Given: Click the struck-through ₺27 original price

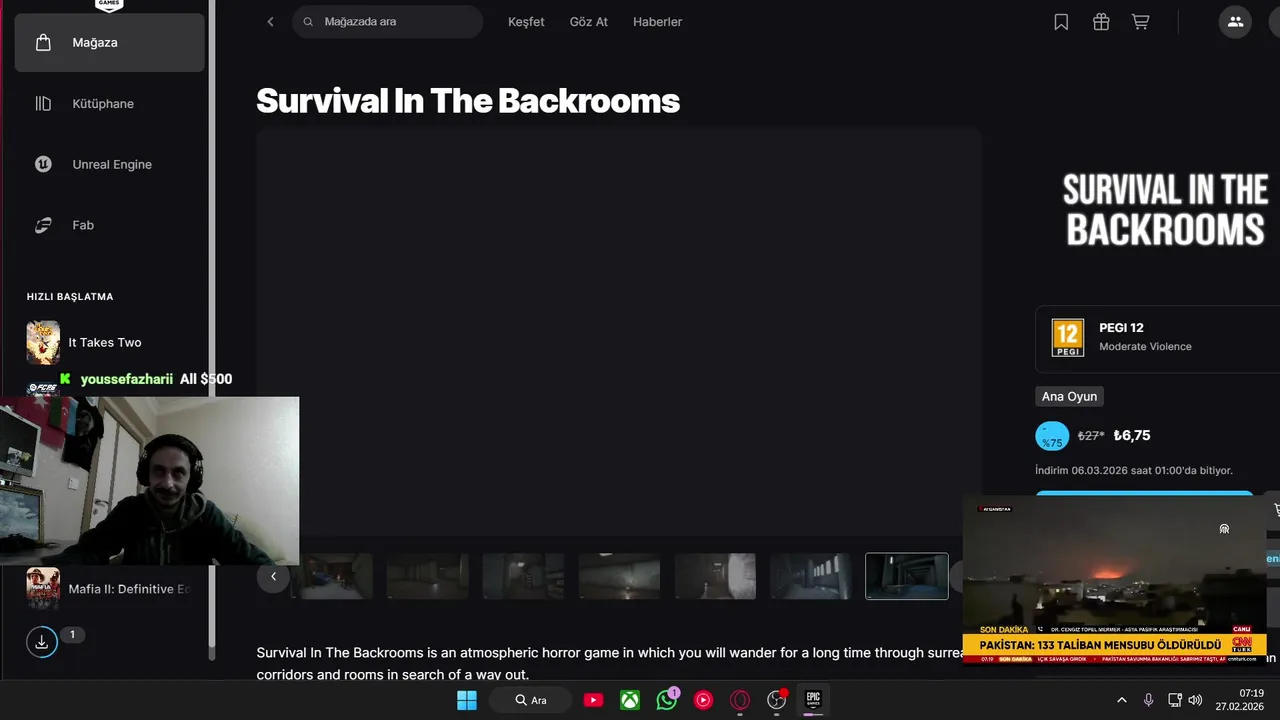Looking at the screenshot, I should pyautogui.click(x=1090, y=436).
